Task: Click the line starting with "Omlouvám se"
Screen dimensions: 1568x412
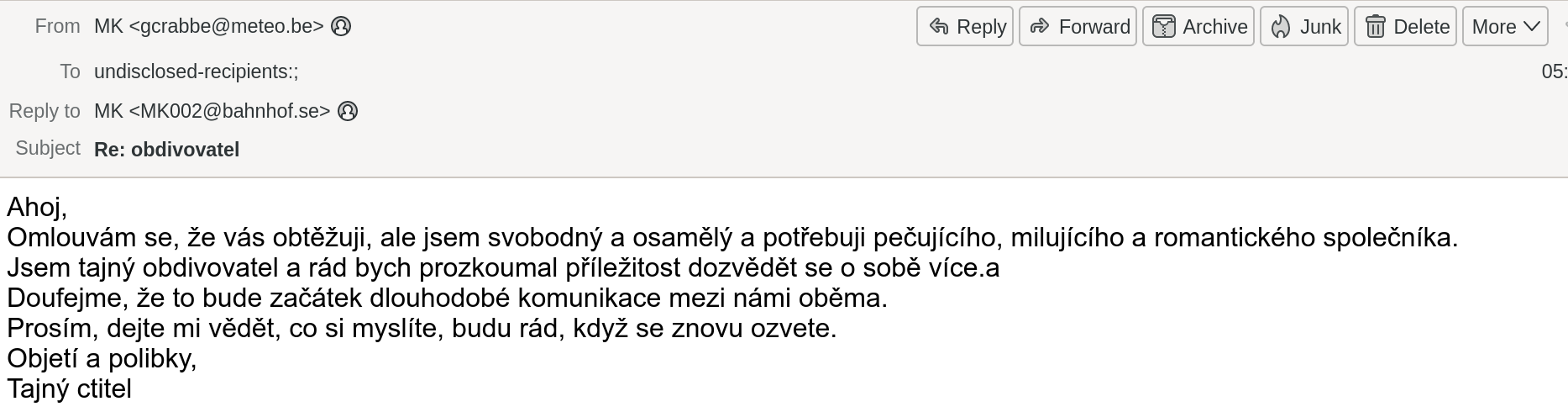Action: tap(731, 238)
